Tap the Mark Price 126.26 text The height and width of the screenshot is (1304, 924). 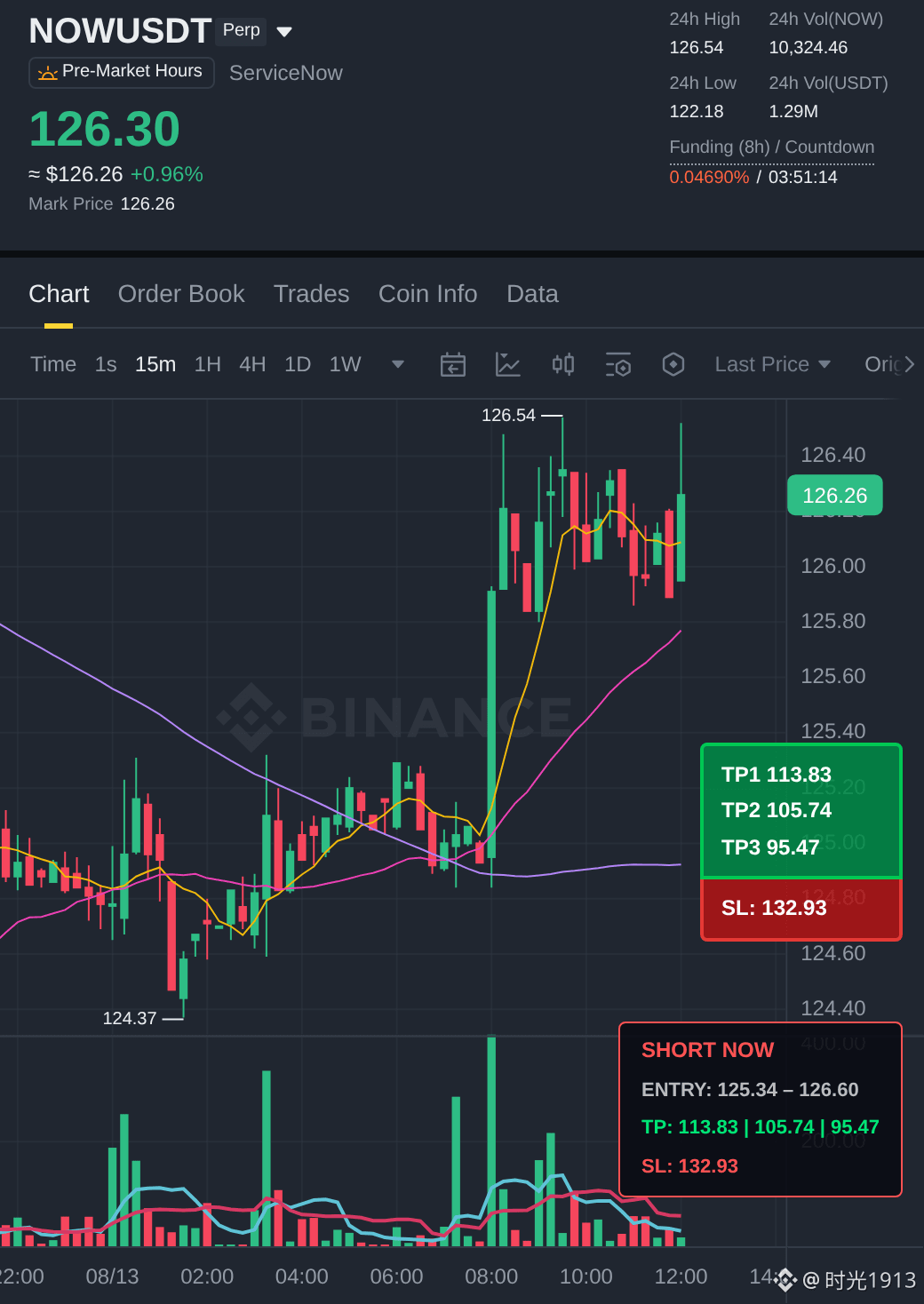tap(102, 203)
